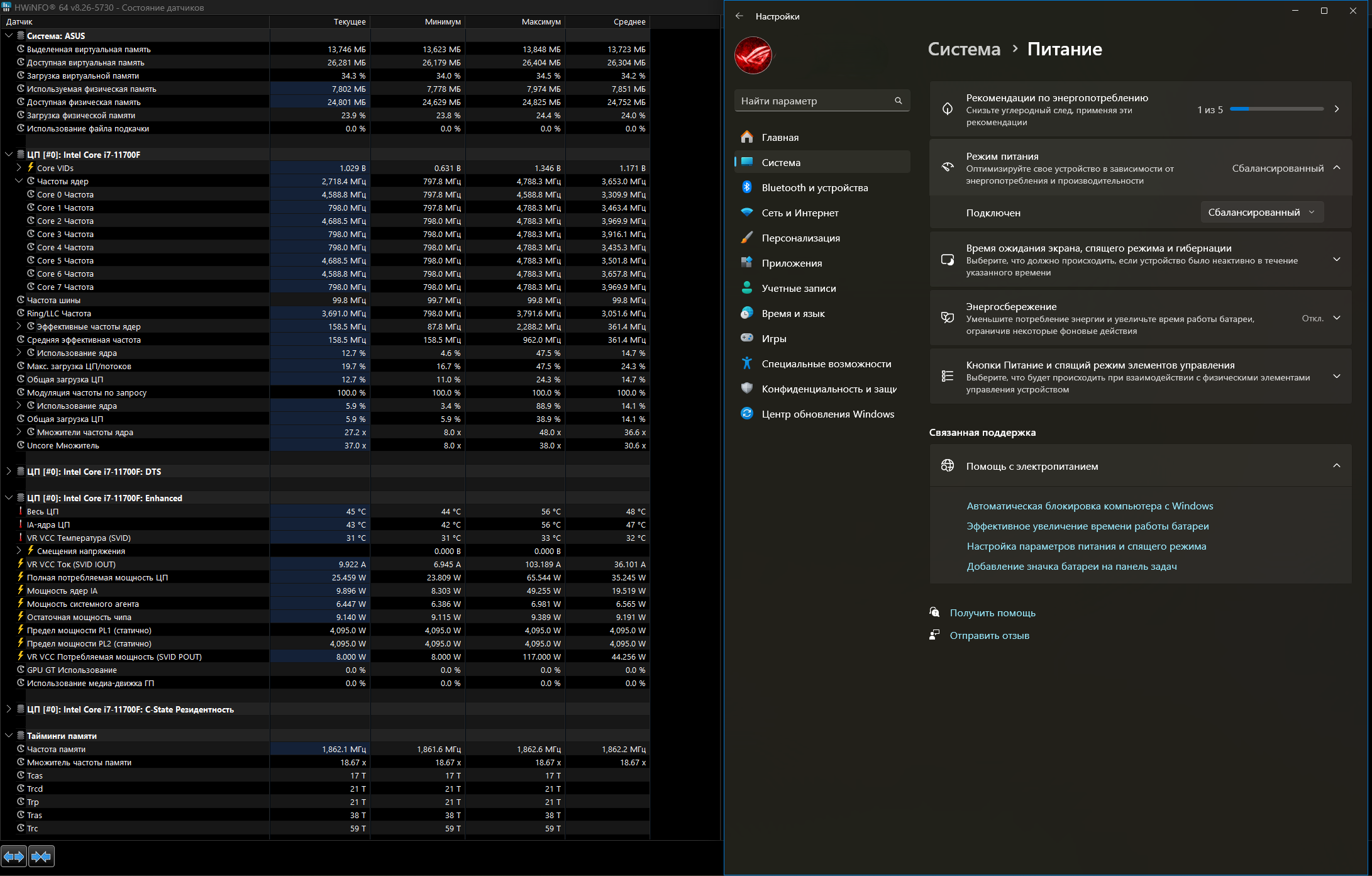1372x876 pixels.
Task: Open Bluetooth и устройства settings page
Action: tap(814, 187)
